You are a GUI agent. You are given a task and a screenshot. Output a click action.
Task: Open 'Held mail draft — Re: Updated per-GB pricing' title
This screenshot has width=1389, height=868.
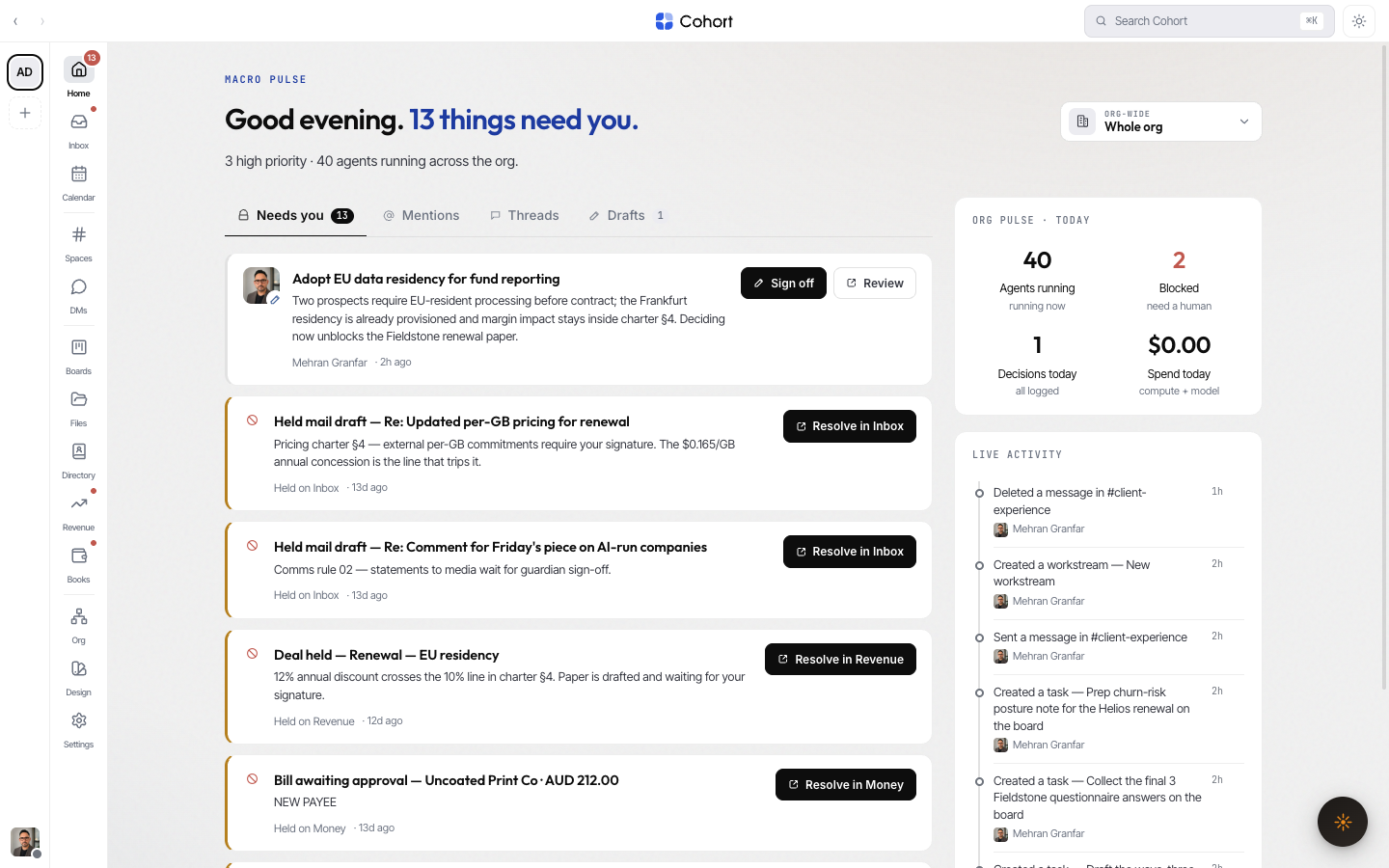tap(451, 421)
